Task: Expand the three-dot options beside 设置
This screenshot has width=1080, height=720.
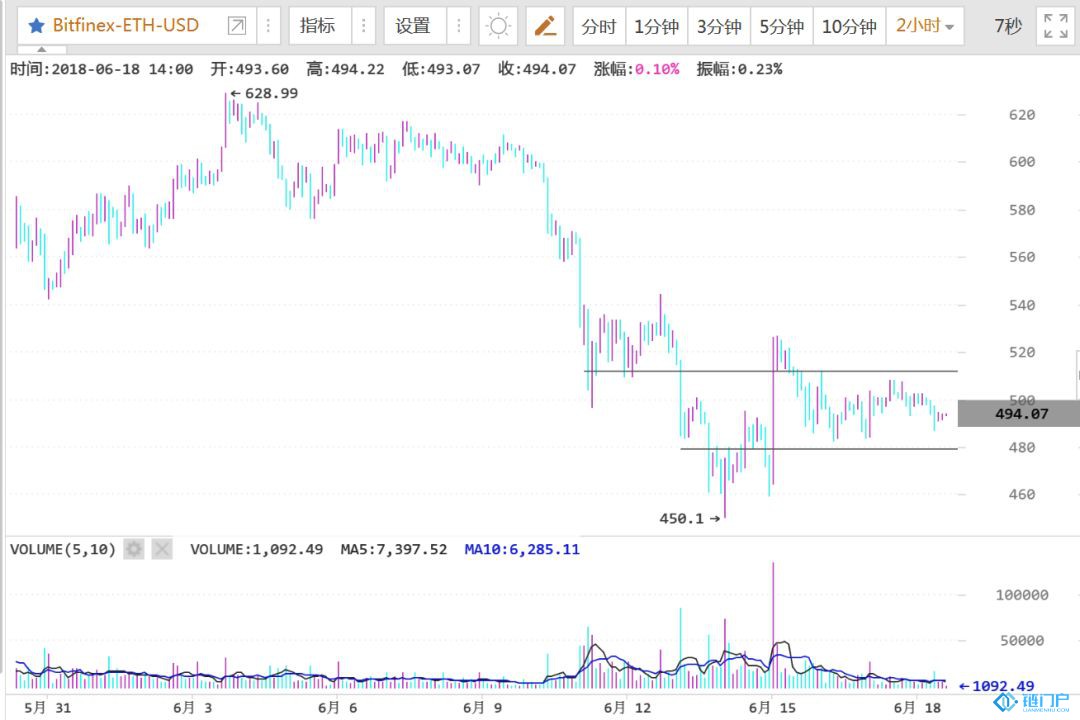Action: [x=458, y=26]
